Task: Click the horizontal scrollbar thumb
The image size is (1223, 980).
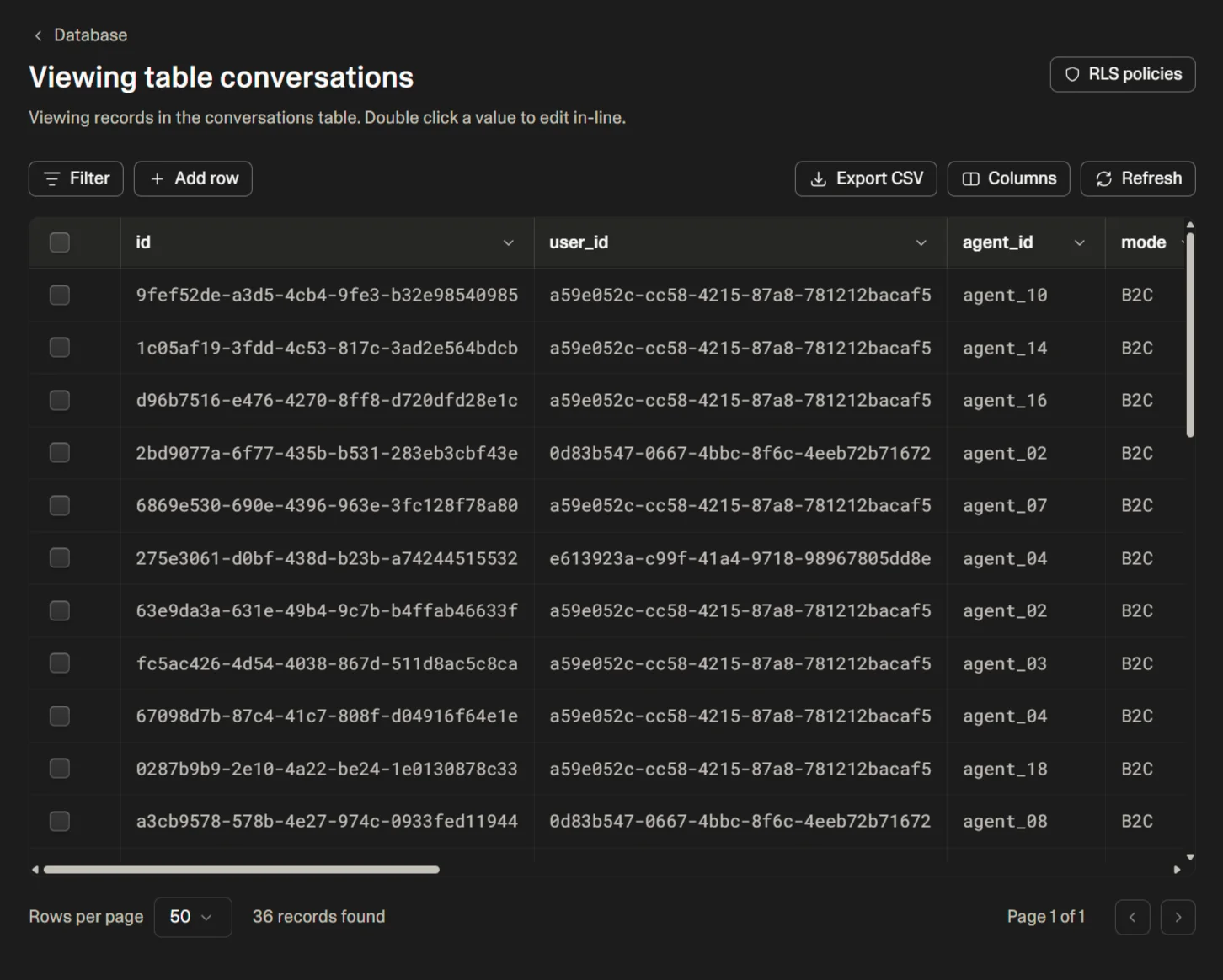Action: point(242,870)
